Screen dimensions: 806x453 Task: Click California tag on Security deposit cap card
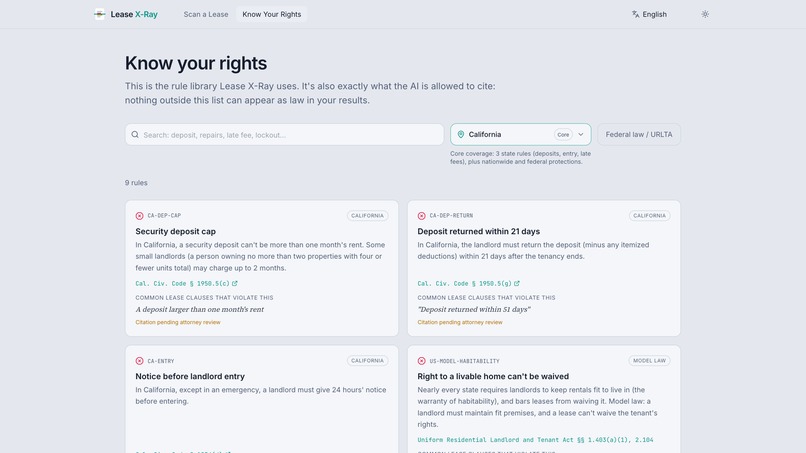point(368,216)
